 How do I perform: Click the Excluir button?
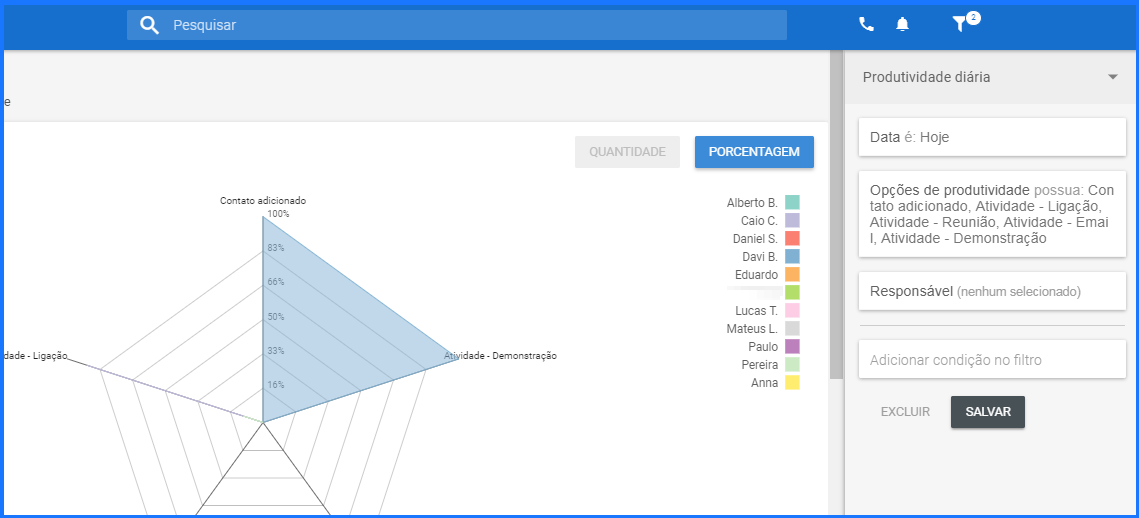905,412
